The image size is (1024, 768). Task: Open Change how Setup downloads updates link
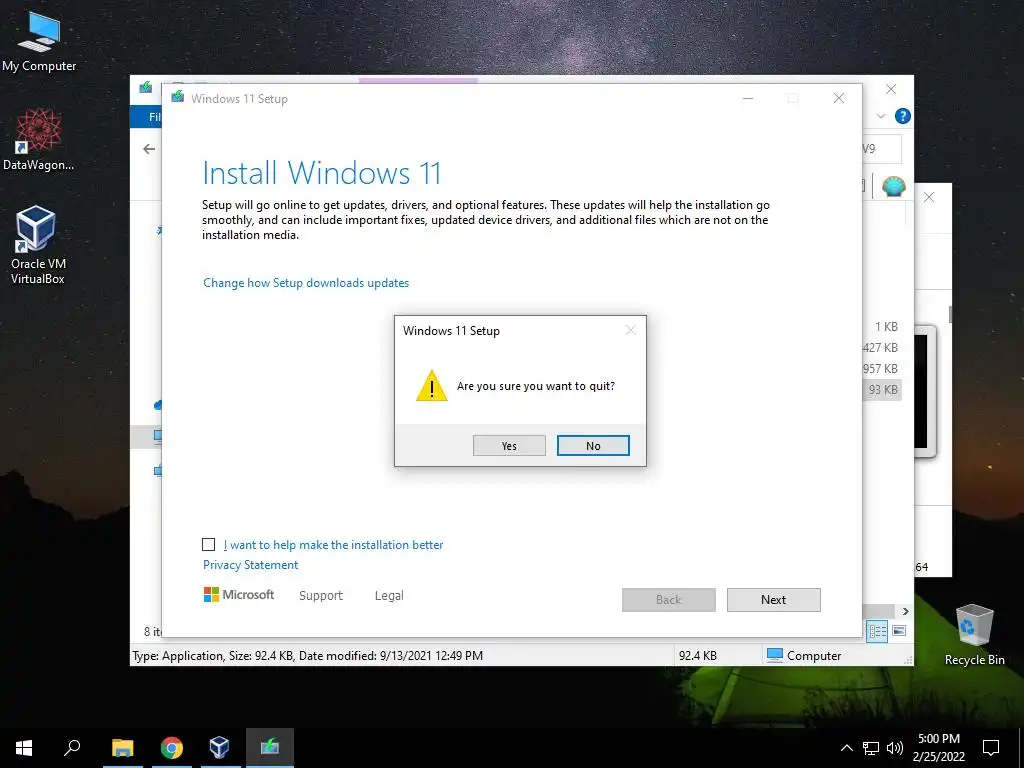[306, 283]
